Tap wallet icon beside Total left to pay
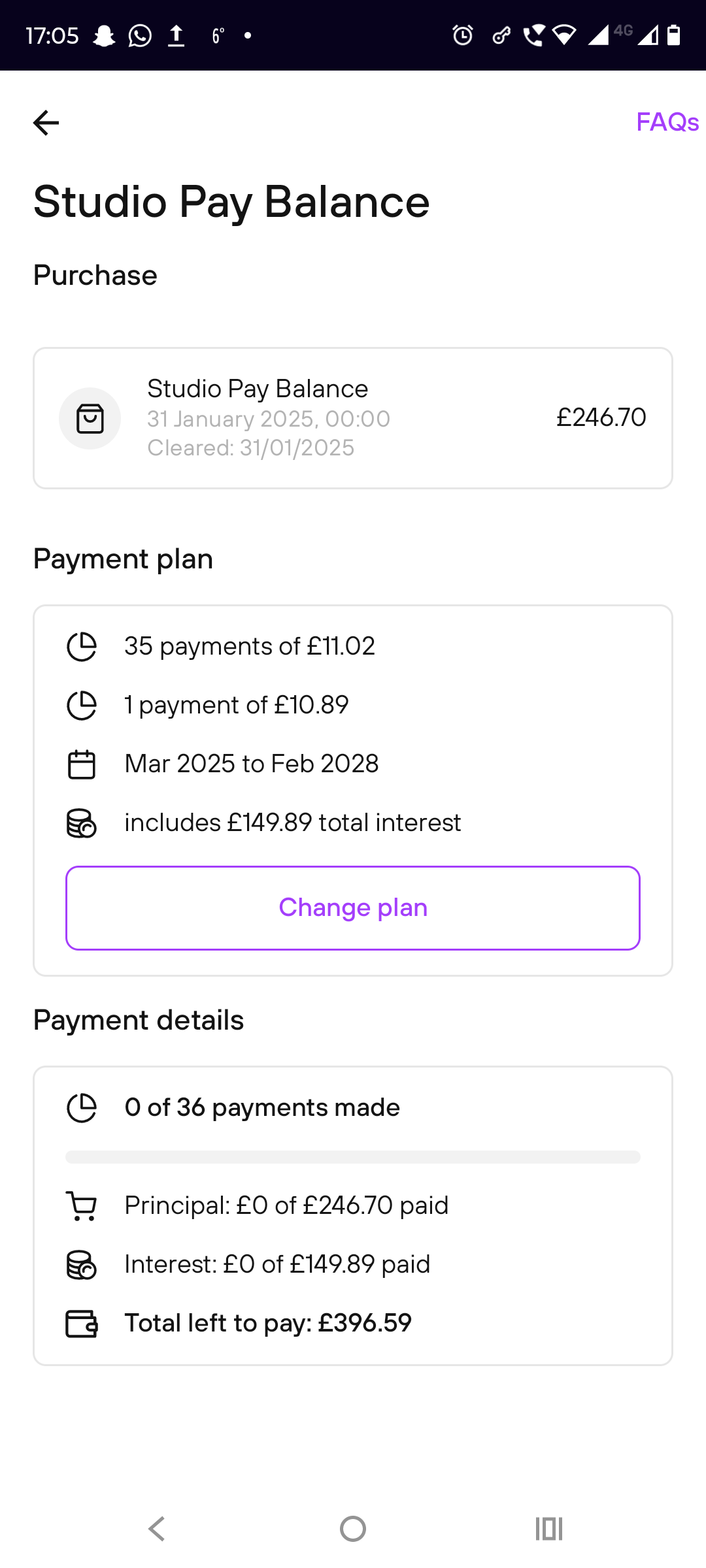Viewport: 706px width, 1568px height. 82,1324
